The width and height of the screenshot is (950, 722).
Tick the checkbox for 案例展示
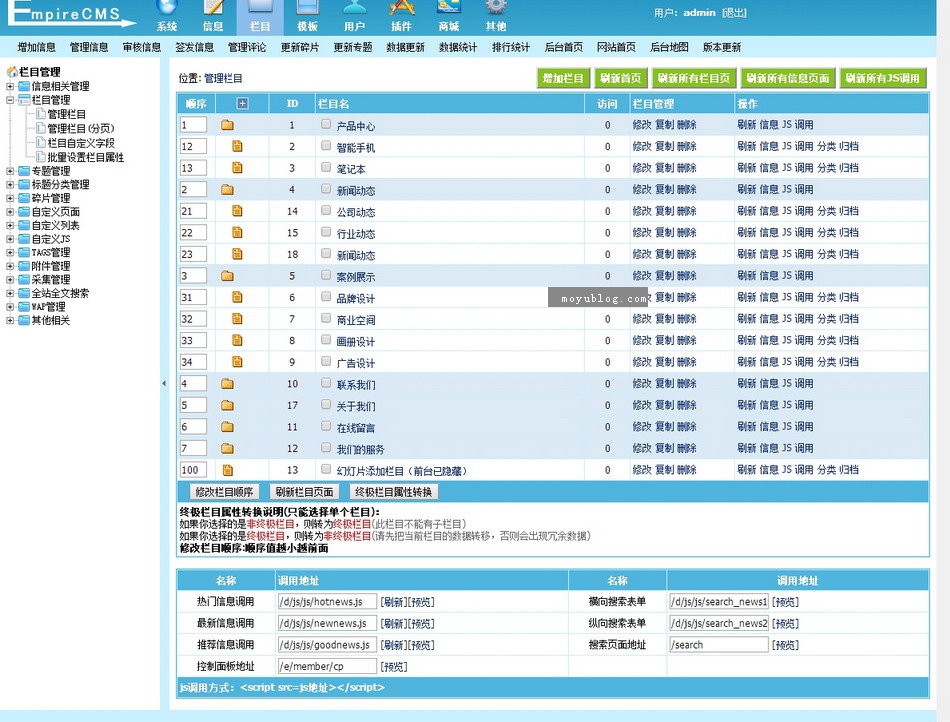pyautogui.click(x=326, y=275)
